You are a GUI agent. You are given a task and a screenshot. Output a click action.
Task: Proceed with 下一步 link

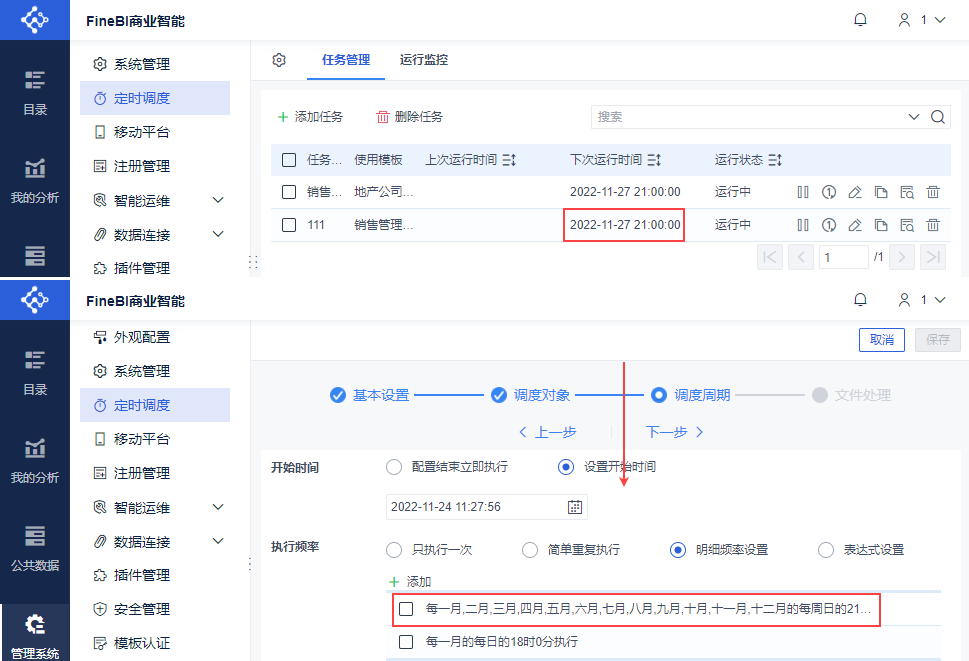674,432
